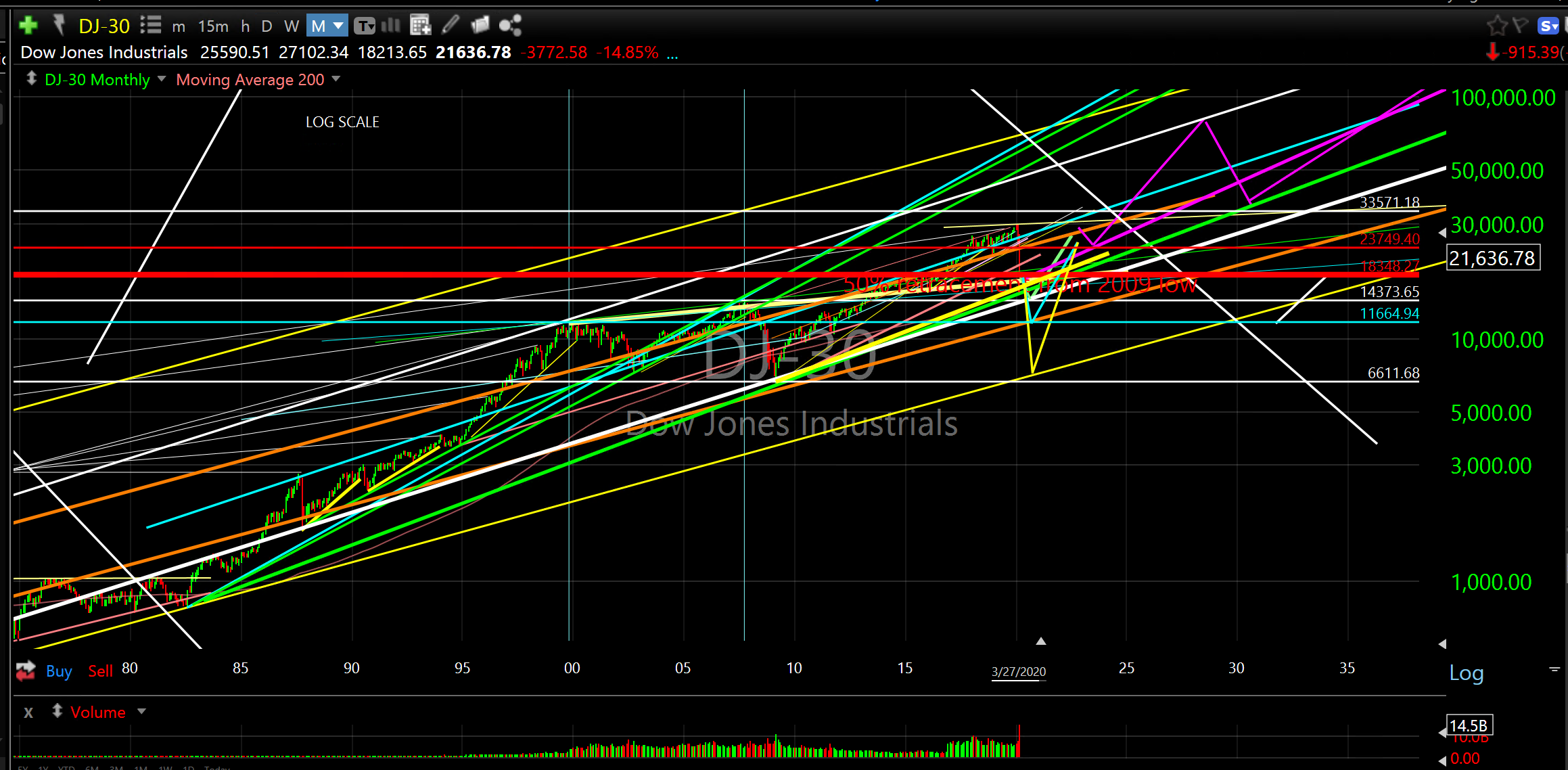Click the lightning bolt quick-action icon

point(59,26)
